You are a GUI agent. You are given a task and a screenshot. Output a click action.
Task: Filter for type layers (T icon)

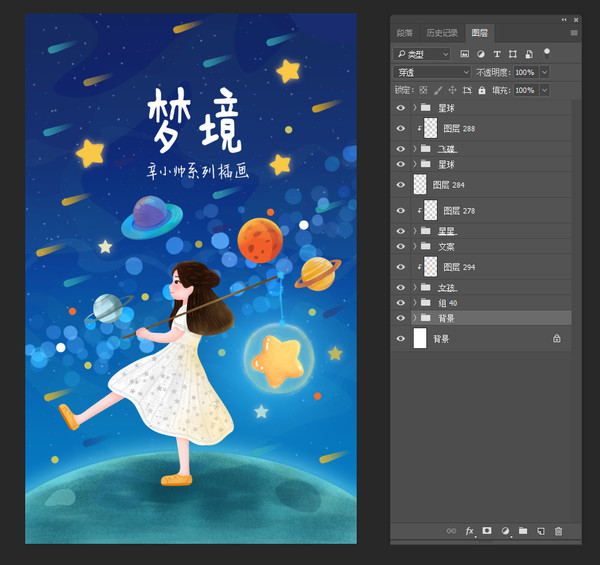497,54
